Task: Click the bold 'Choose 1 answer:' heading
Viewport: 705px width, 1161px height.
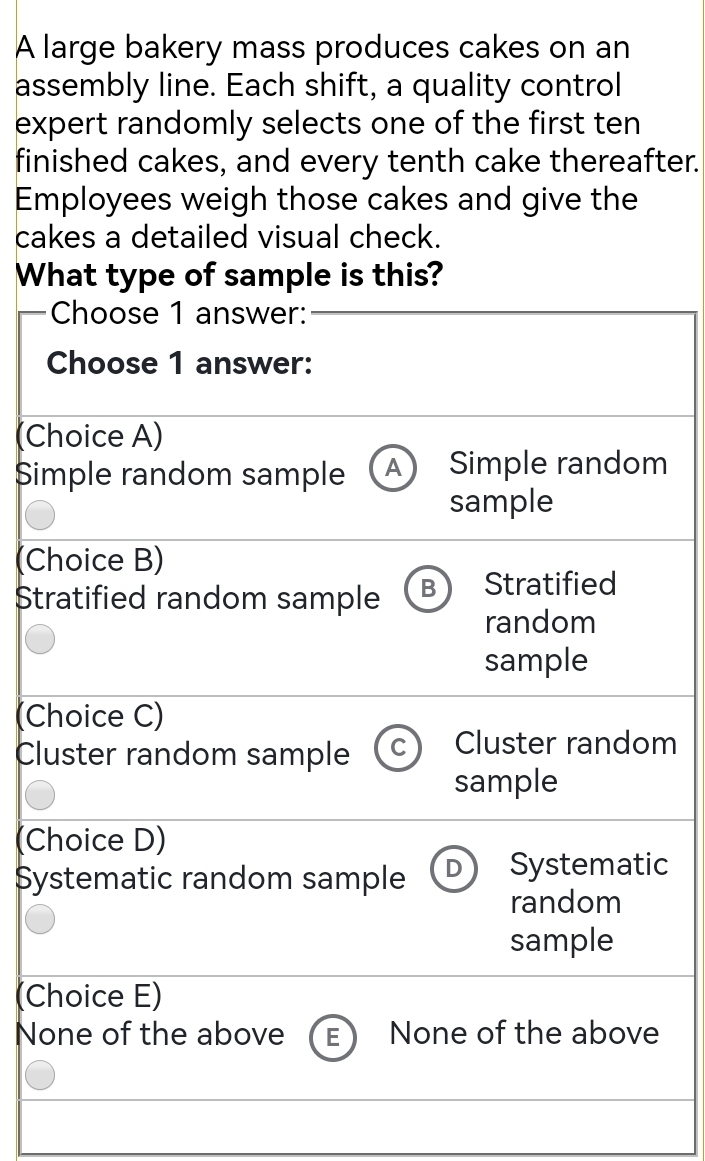Action: click(x=179, y=363)
